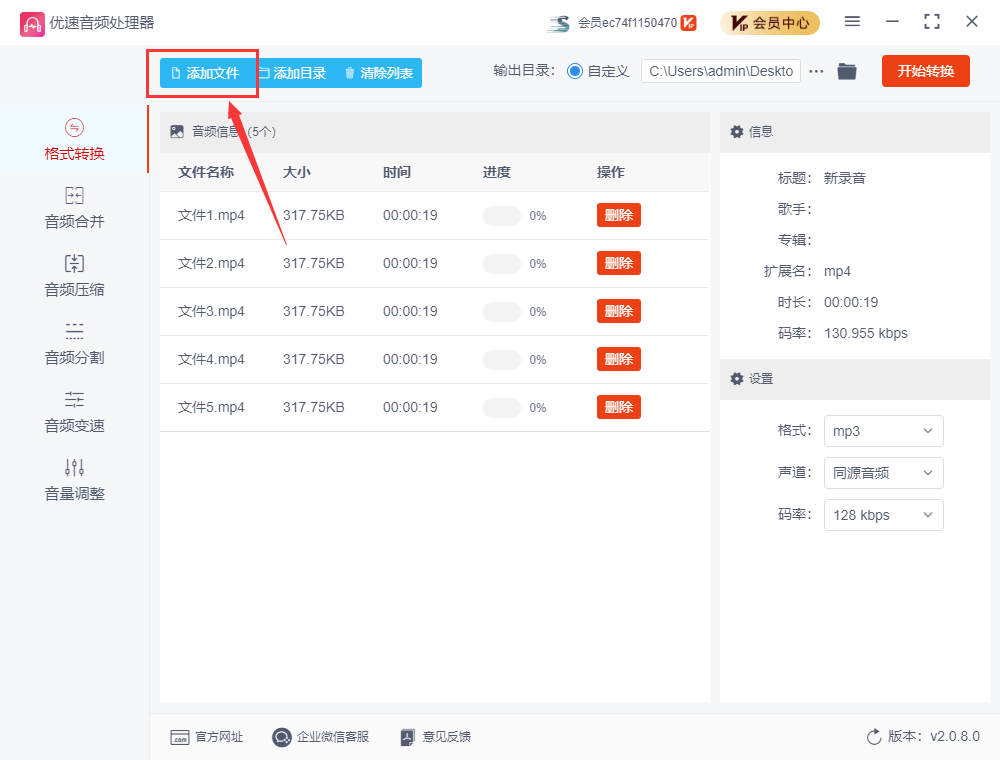
Task: Click the 文件名称 column header
Action: [x=205, y=172]
